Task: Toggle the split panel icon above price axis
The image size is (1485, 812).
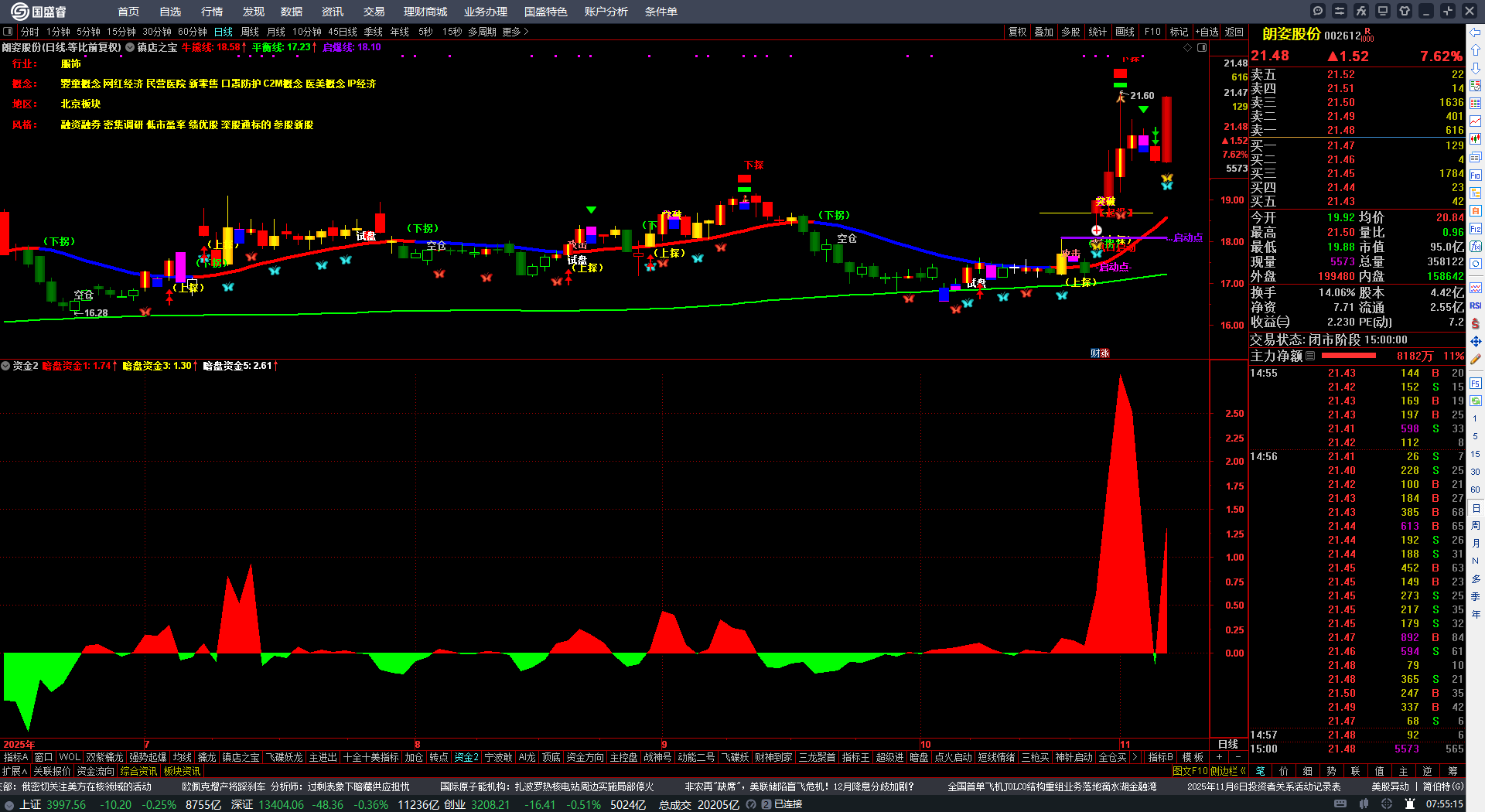Action: (x=1202, y=48)
